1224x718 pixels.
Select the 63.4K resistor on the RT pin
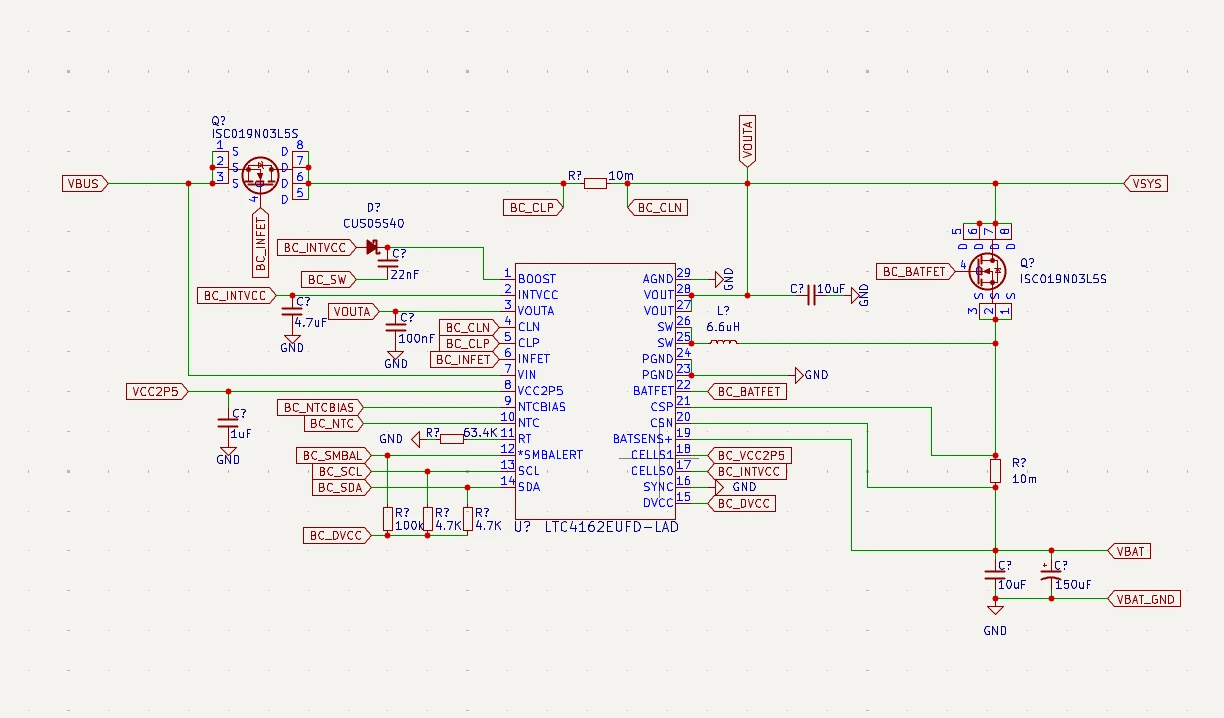451,438
